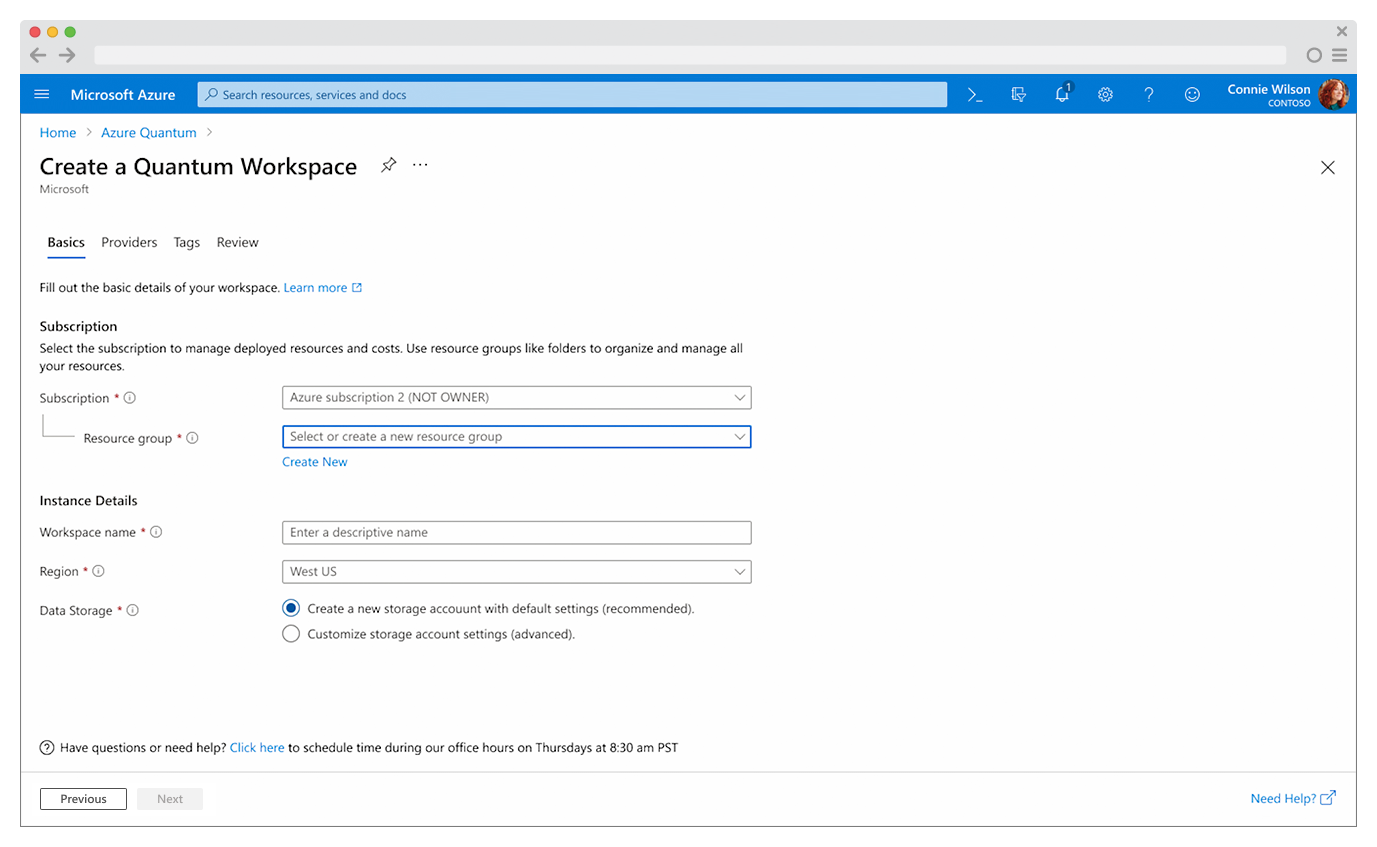The width and height of the screenshot is (1377, 847).
Task: Switch to the Providers tab
Action: click(x=129, y=242)
